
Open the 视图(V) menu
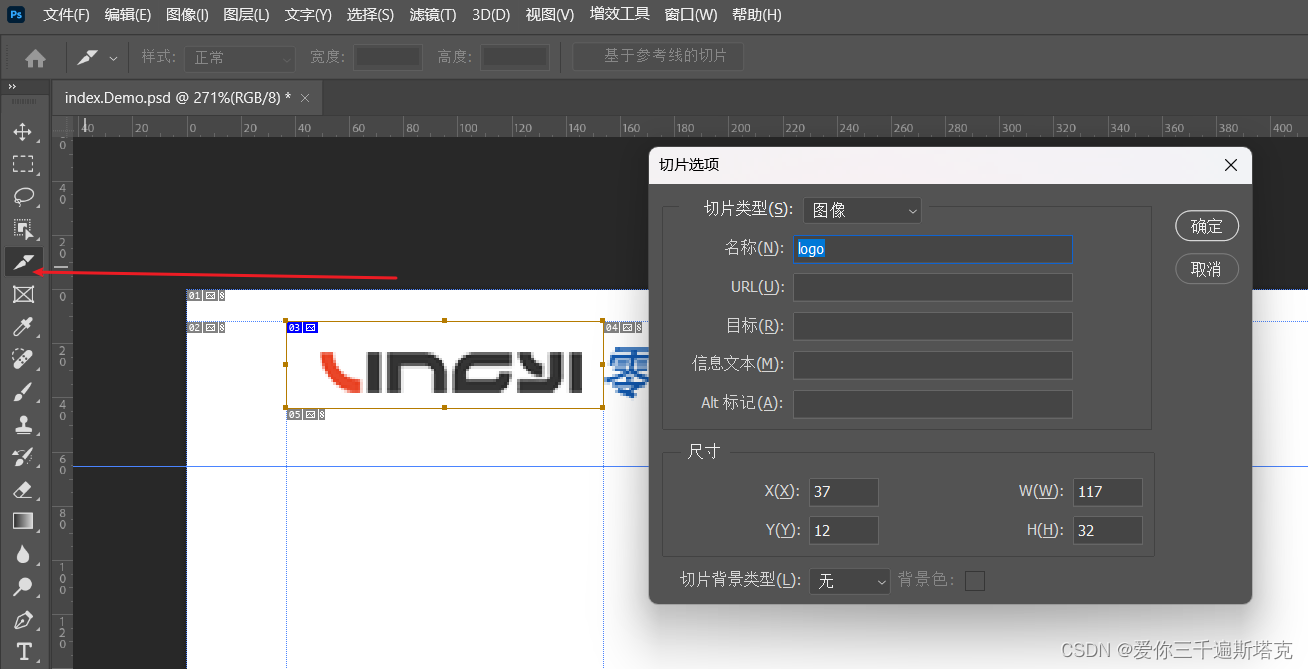550,15
